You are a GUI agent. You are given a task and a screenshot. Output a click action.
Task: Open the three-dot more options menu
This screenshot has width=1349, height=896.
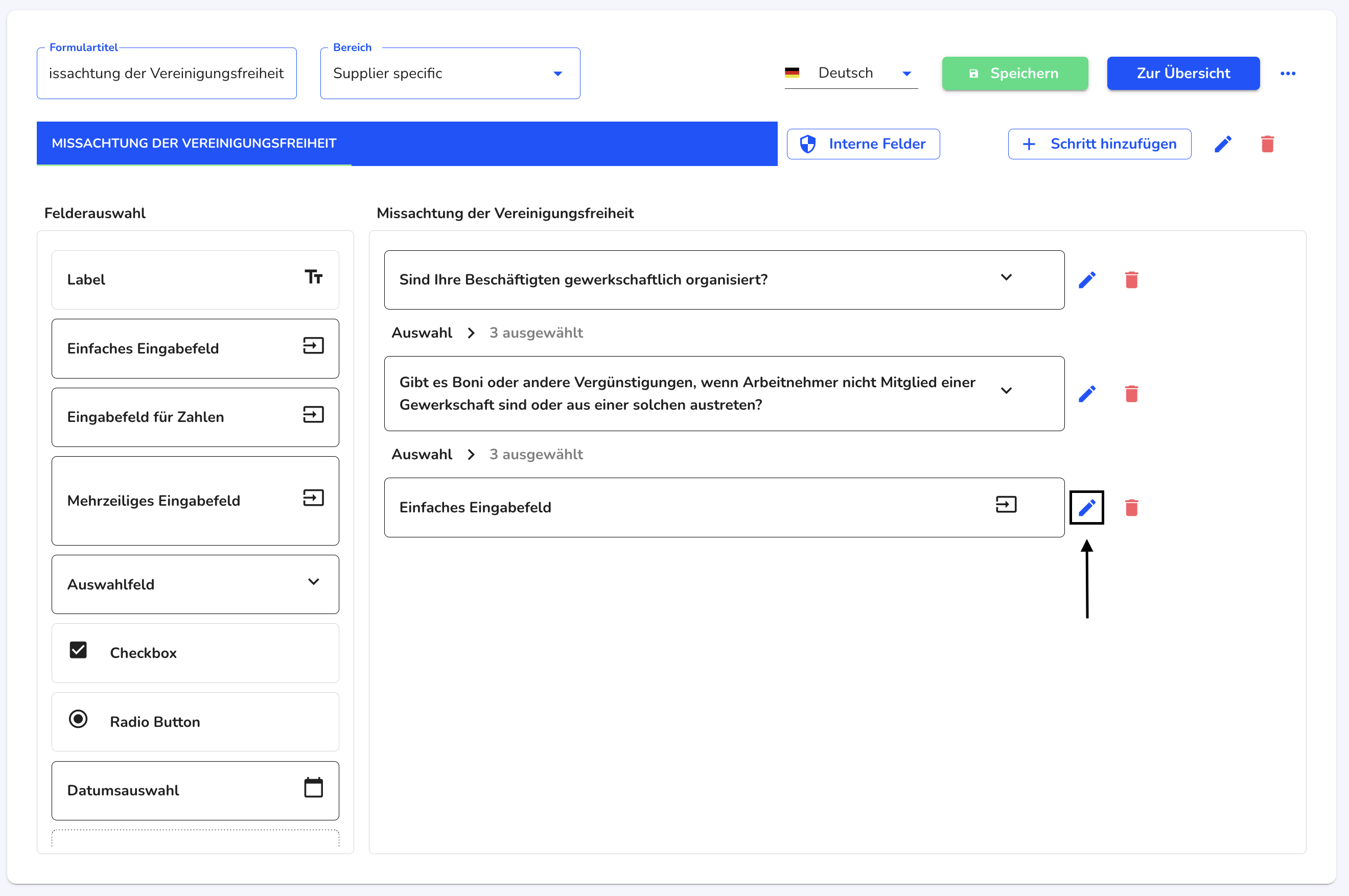[1288, 73]
